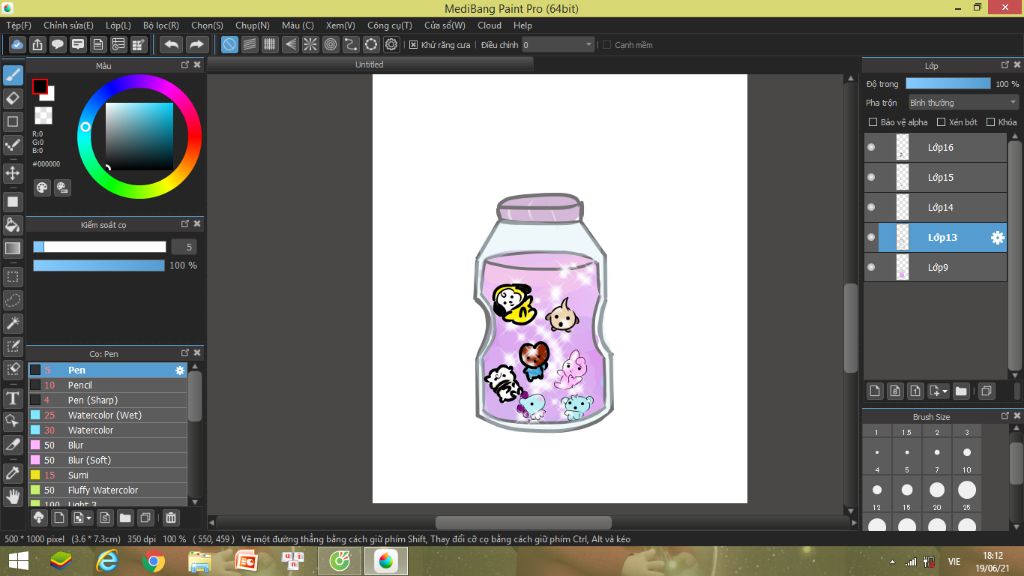
Task: Click the black foreground color swatch
Action: point(39,86)
